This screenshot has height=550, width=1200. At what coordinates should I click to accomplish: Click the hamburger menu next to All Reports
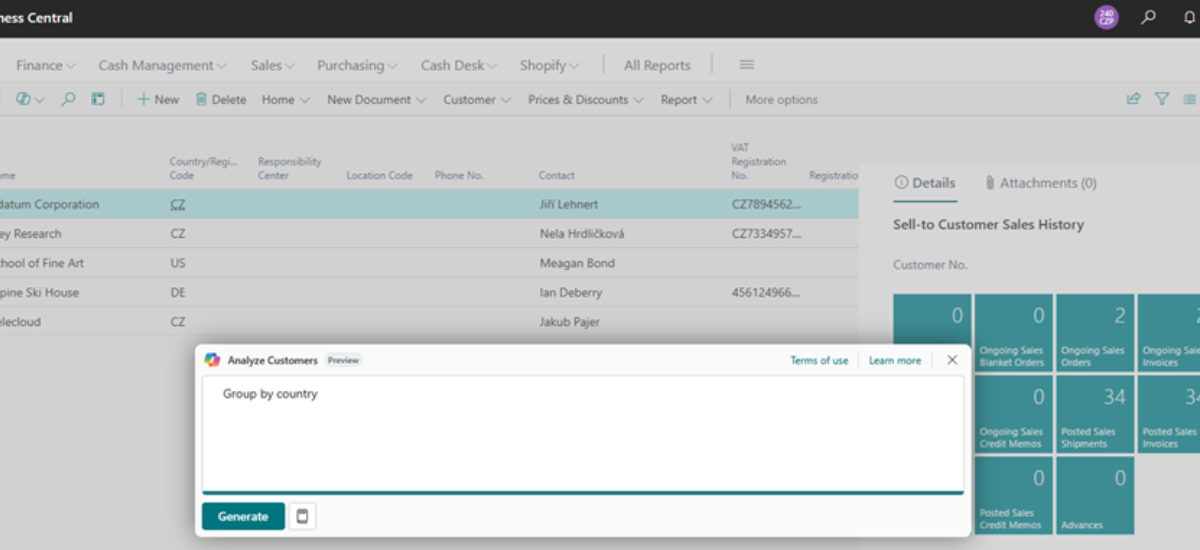click(746, 65)
